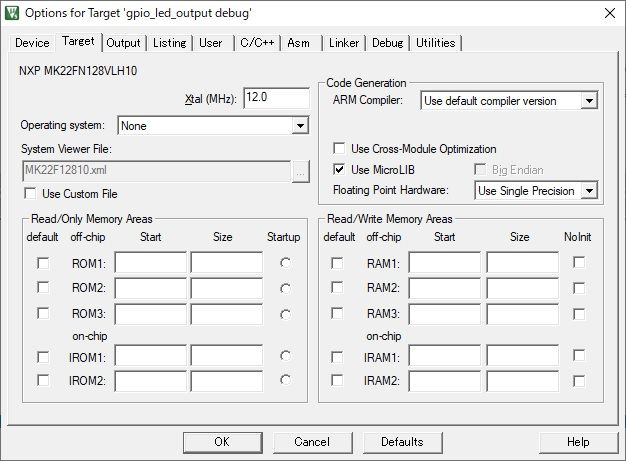Click the IROM1 Start address field

pos(151,355)
